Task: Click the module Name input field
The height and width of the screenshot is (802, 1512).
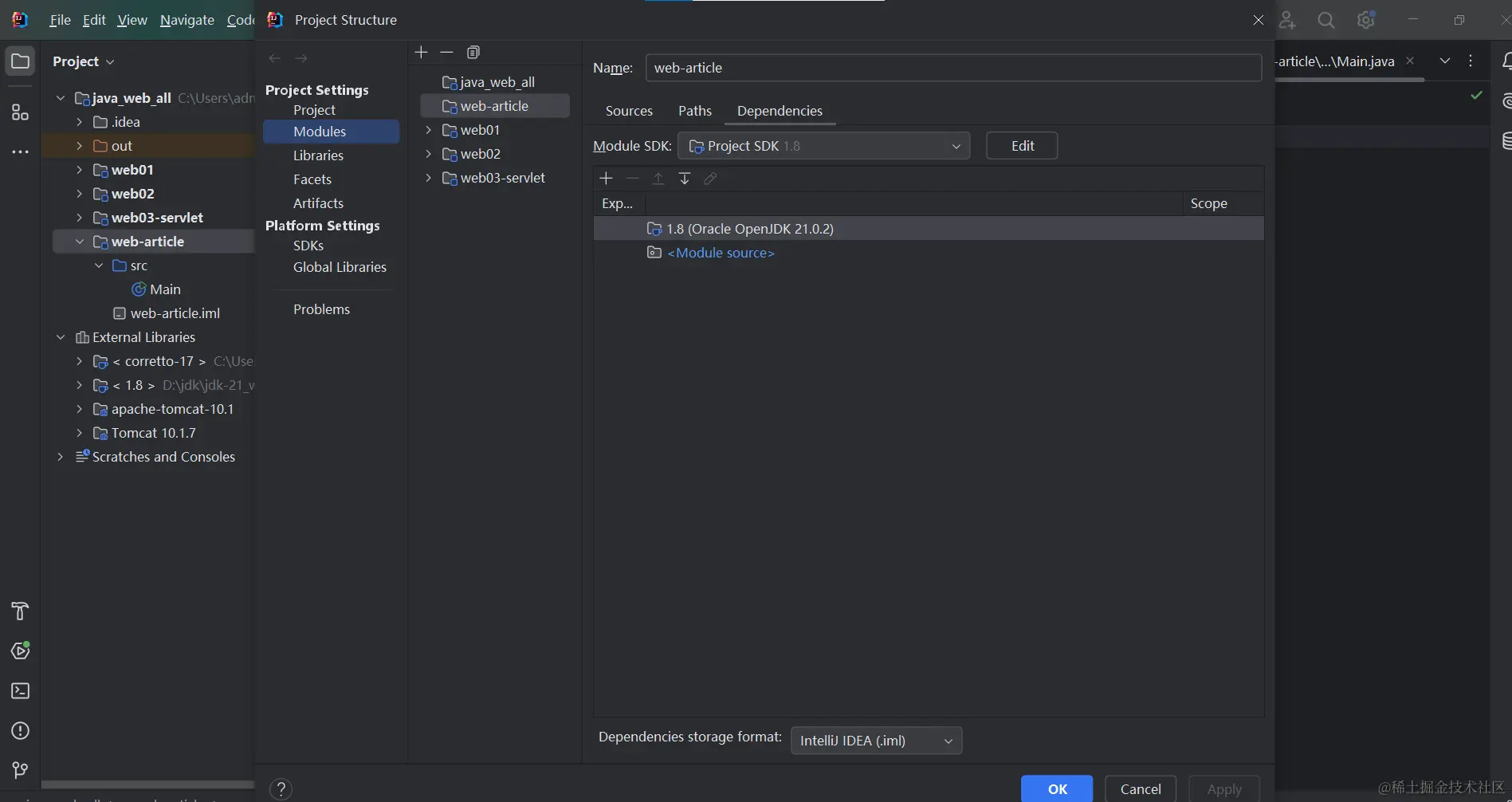Action: (x=953, y=68)
